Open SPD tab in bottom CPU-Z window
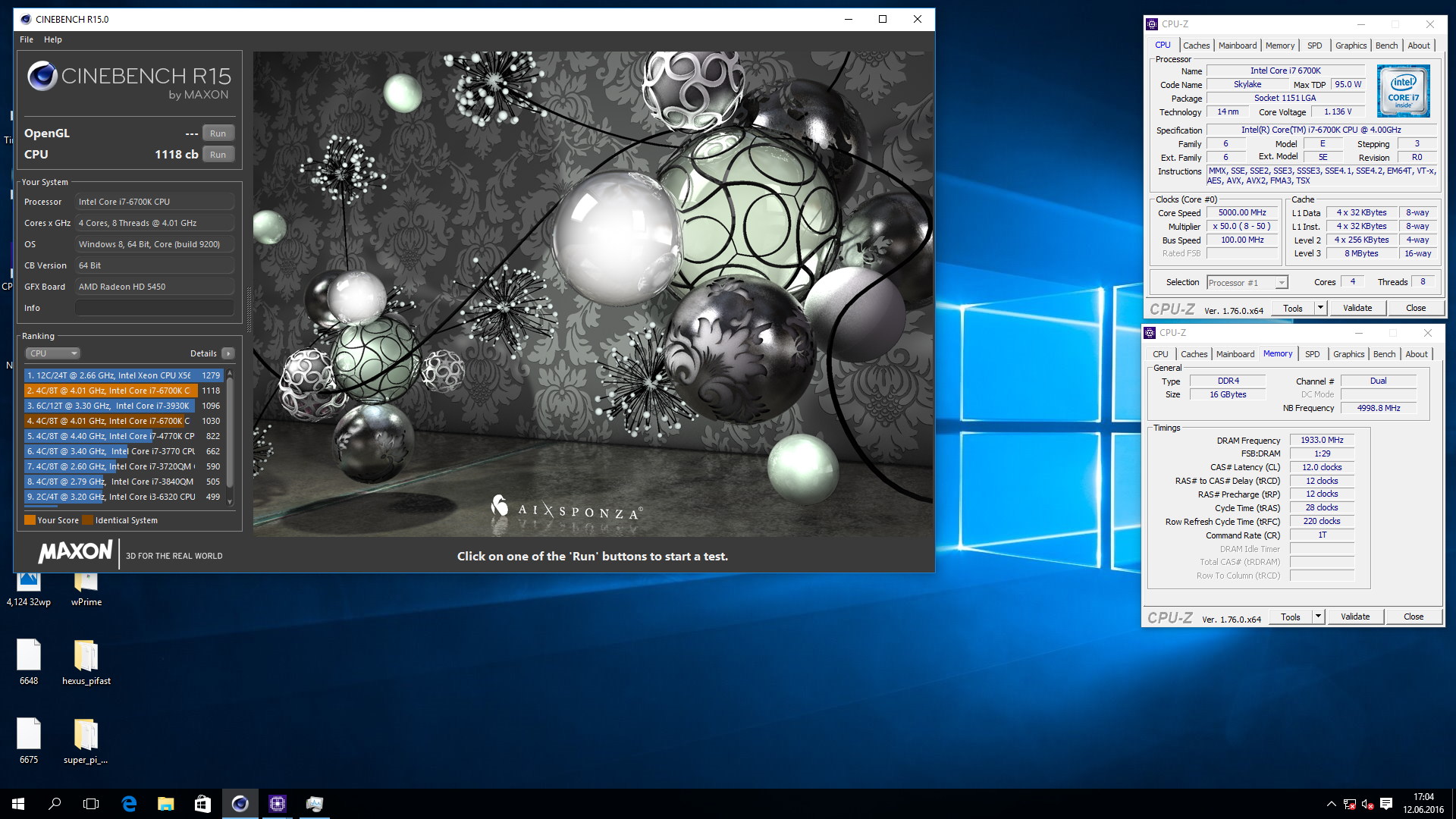 click(1313, 354)
